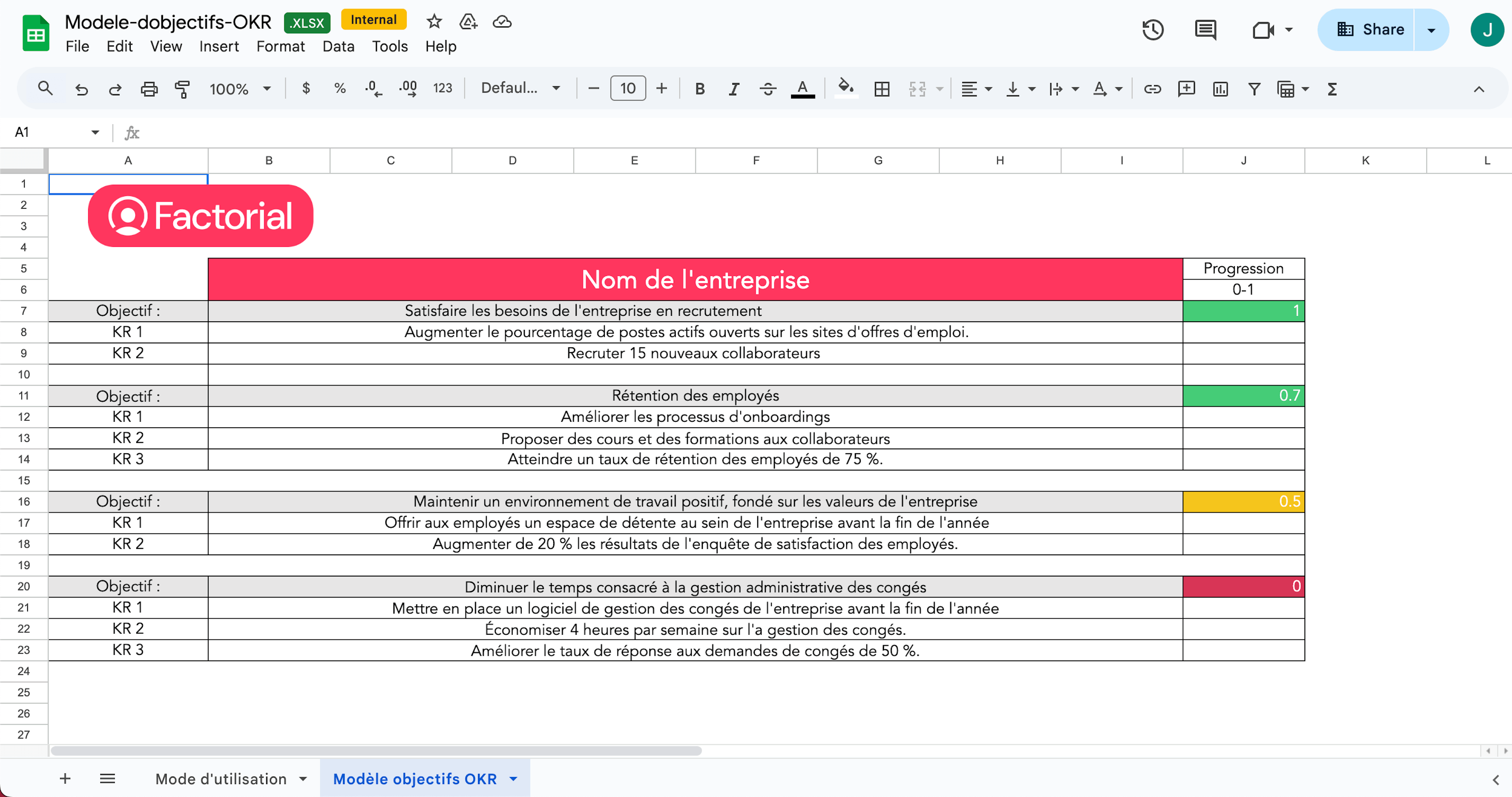Click the font size field

[628, 89]
